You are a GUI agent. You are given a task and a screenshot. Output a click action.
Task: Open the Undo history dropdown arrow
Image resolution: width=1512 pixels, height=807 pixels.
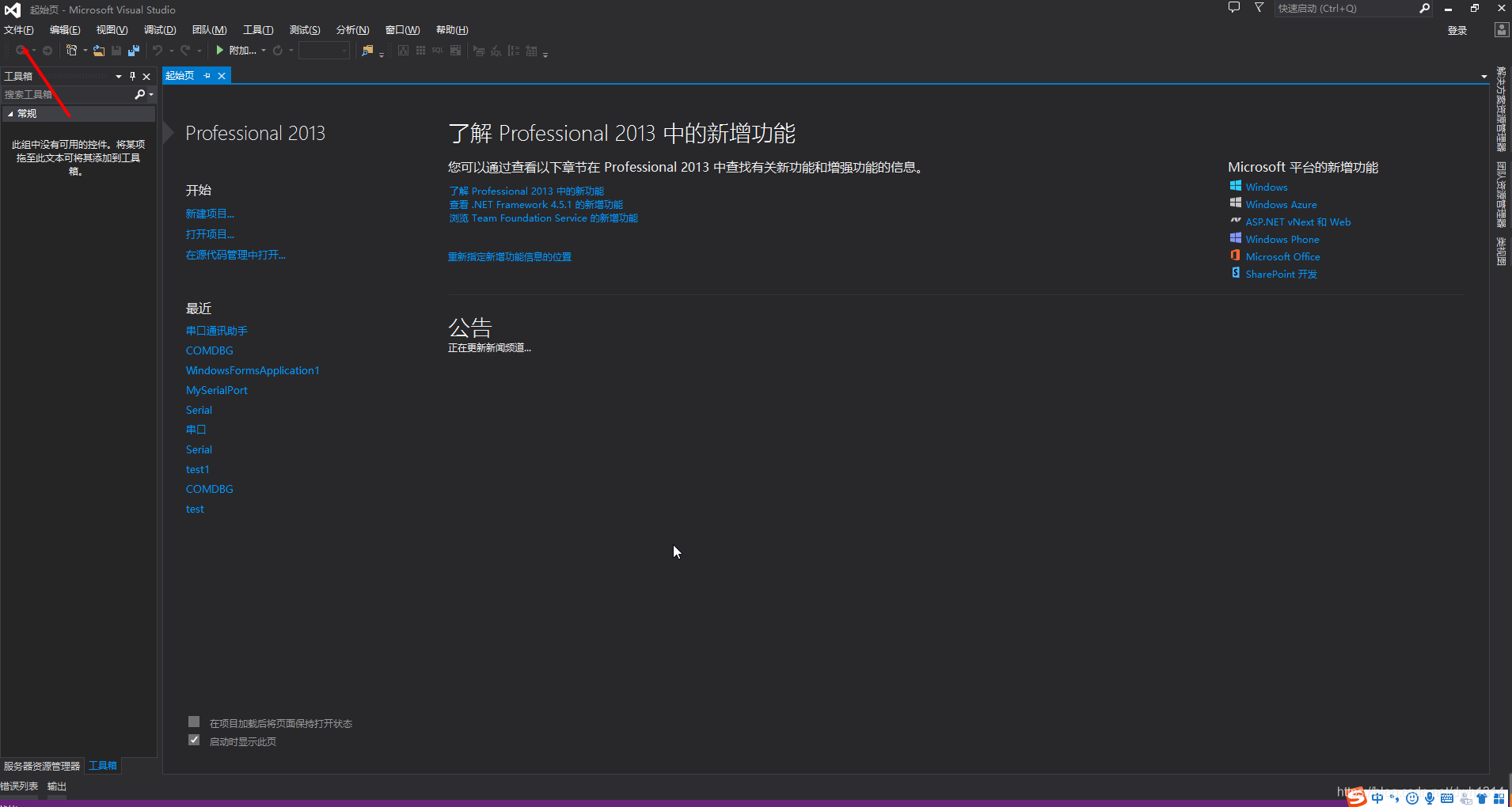[x=171, y=51]
